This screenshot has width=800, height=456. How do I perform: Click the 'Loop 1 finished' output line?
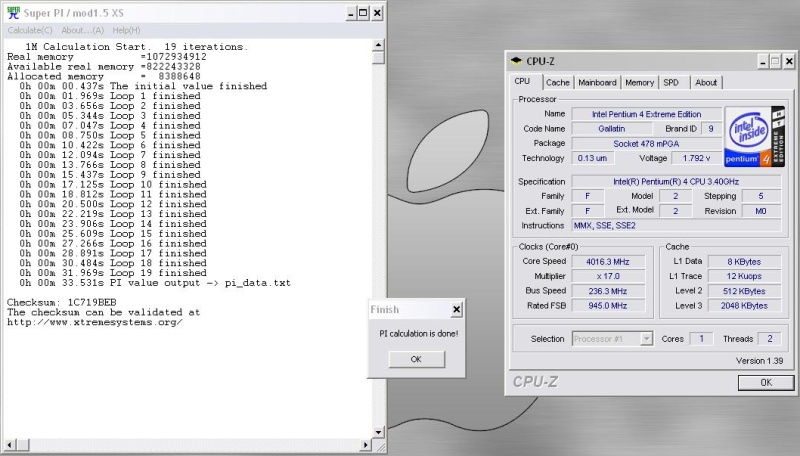point(110,96)
